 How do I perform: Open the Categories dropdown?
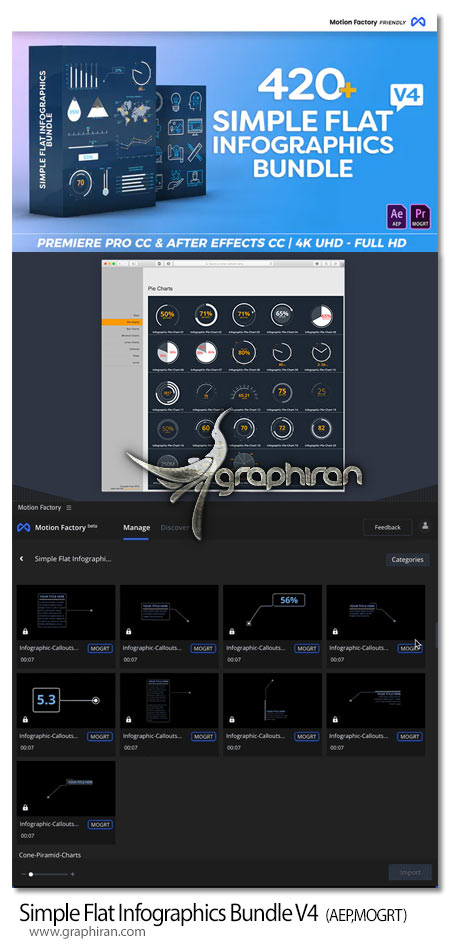pos(408,559)
